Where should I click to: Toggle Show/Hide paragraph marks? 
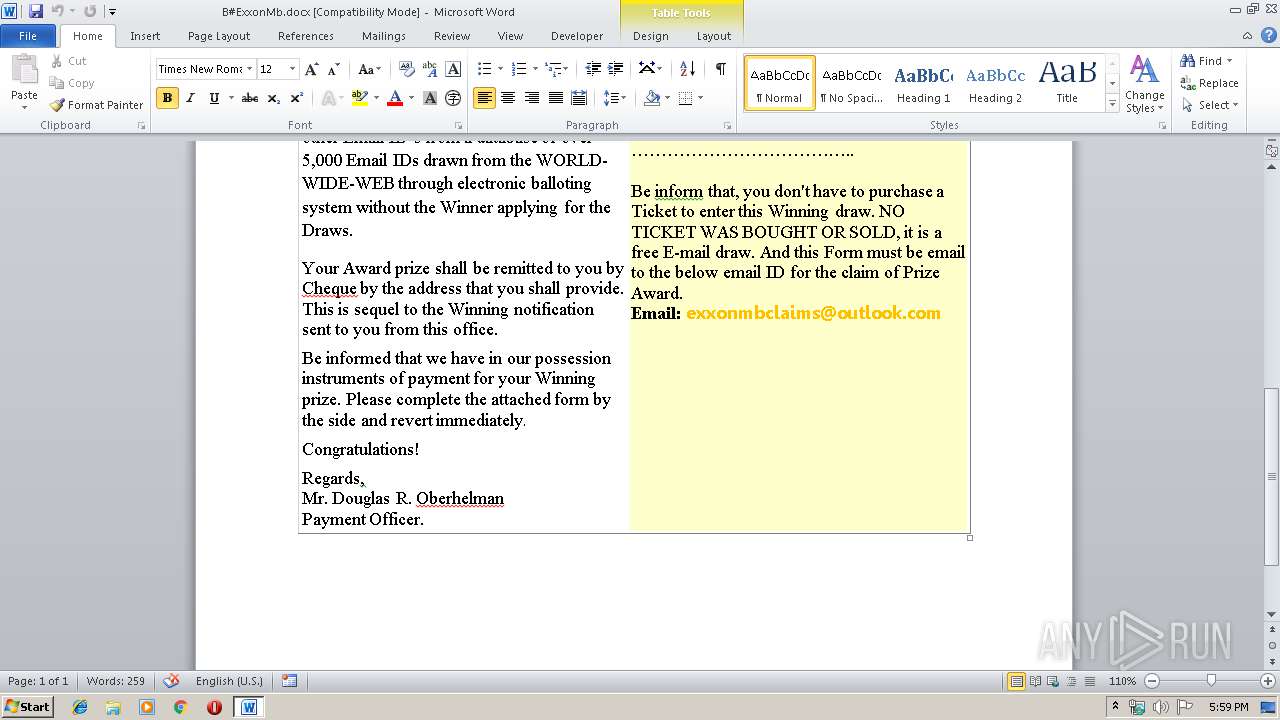tap(720, 69)
